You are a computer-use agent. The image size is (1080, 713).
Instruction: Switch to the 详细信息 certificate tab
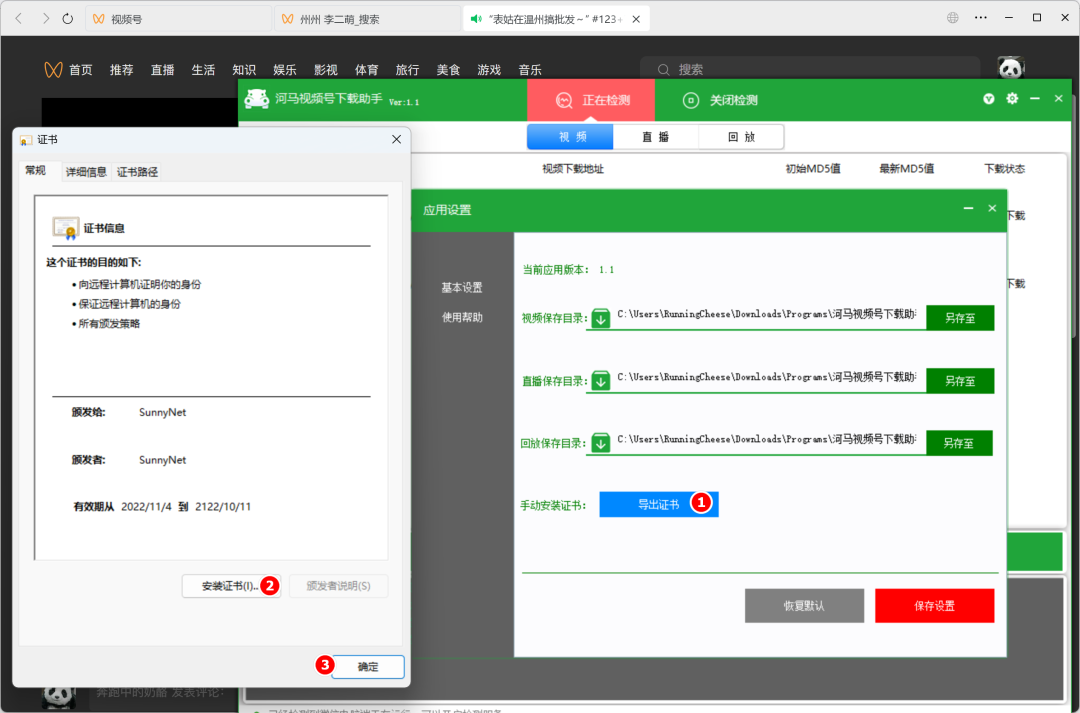[86, 172]
